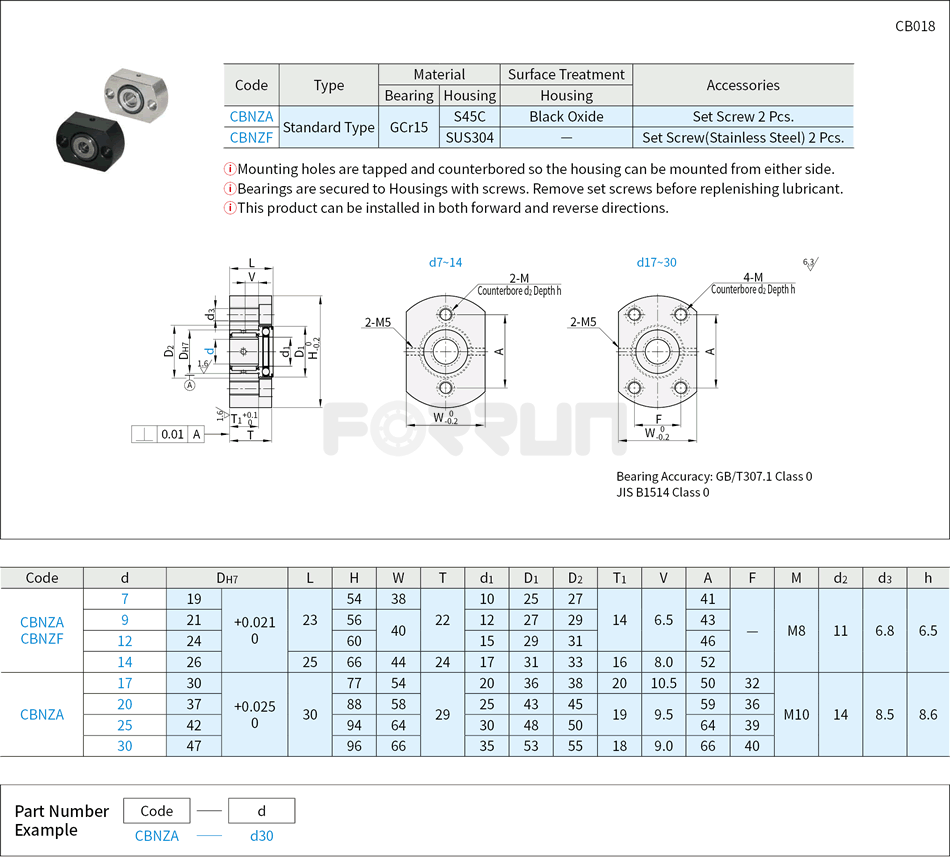This screenshot has width=950, height=857.
Task: Click the DH7 column header in the dimension table
Action: 227,578
